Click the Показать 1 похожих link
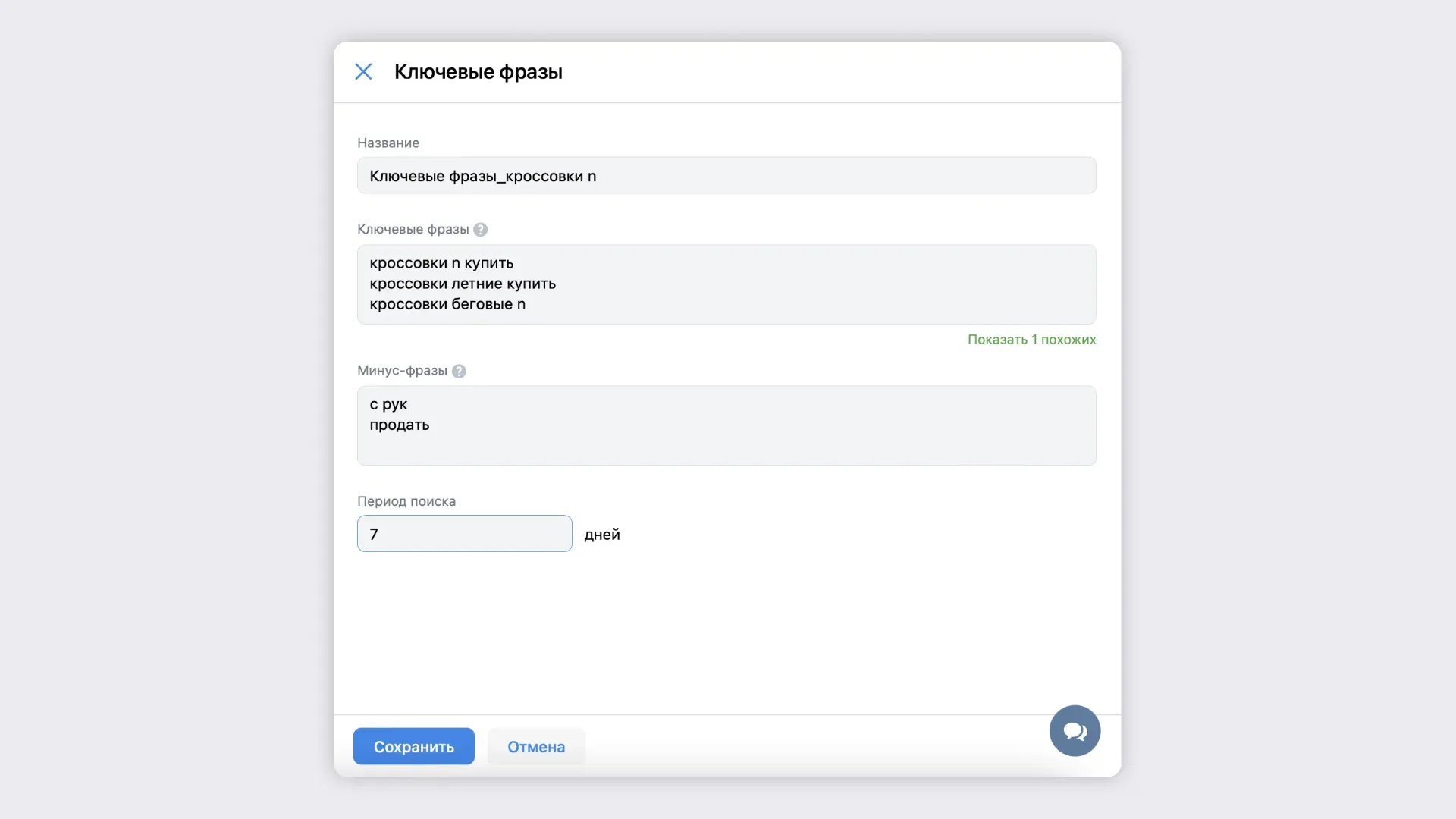The height and width of the screenshot is (819, 1456). (1031, 340)
